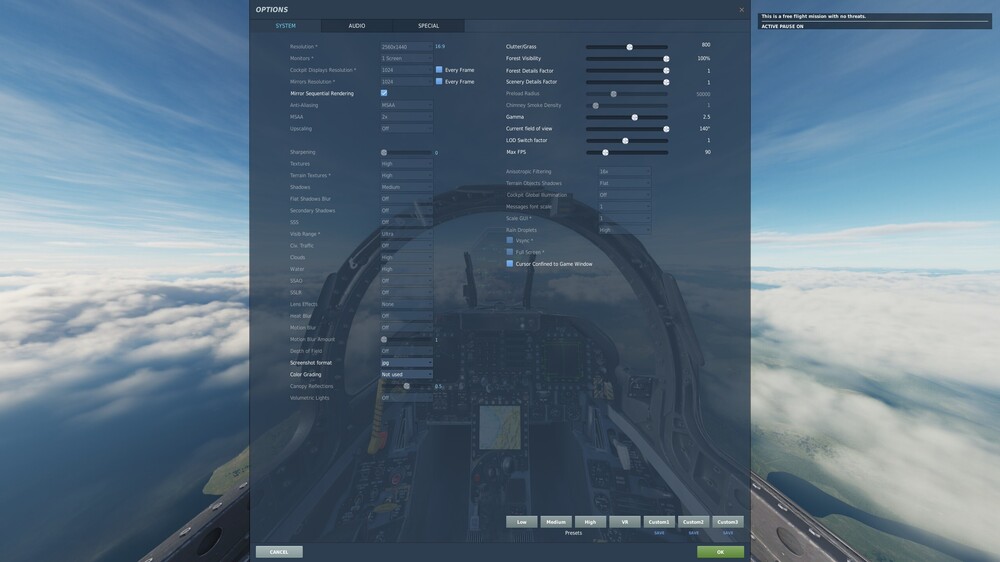Open the Lens Effects dropdown
This screenshot has width=1000, height=562.
click(x=406, y=304)
